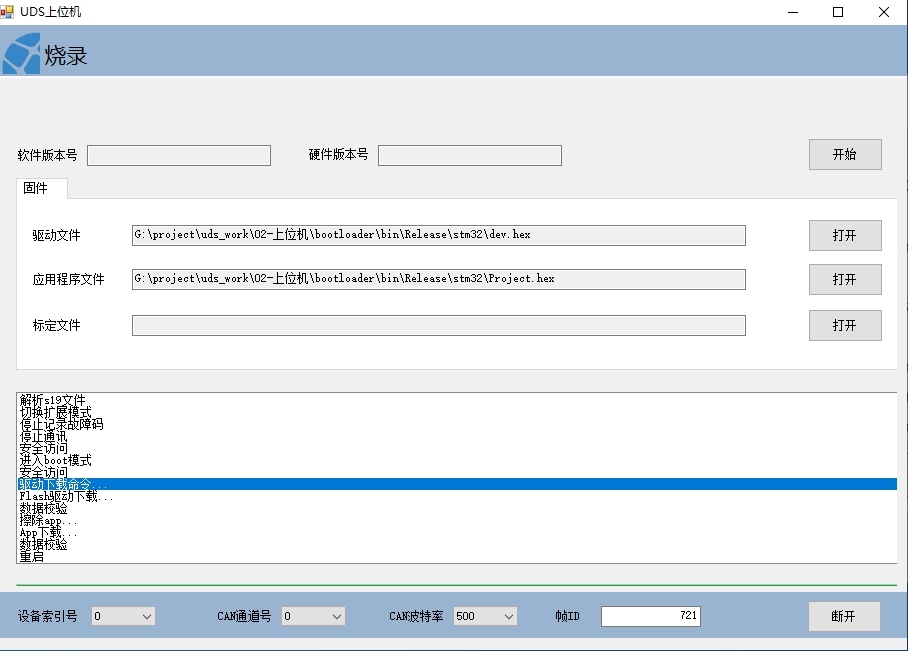Click the 软件版本号 text field
This screenshot has width=908, height=651.
click(178, 155)
